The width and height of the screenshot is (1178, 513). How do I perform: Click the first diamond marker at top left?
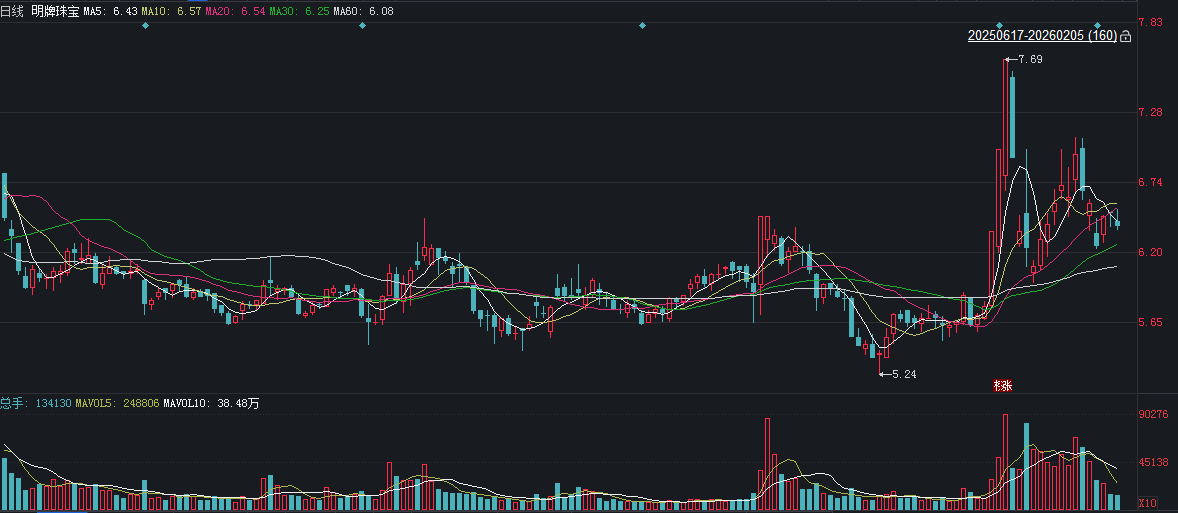click(146, 25)
